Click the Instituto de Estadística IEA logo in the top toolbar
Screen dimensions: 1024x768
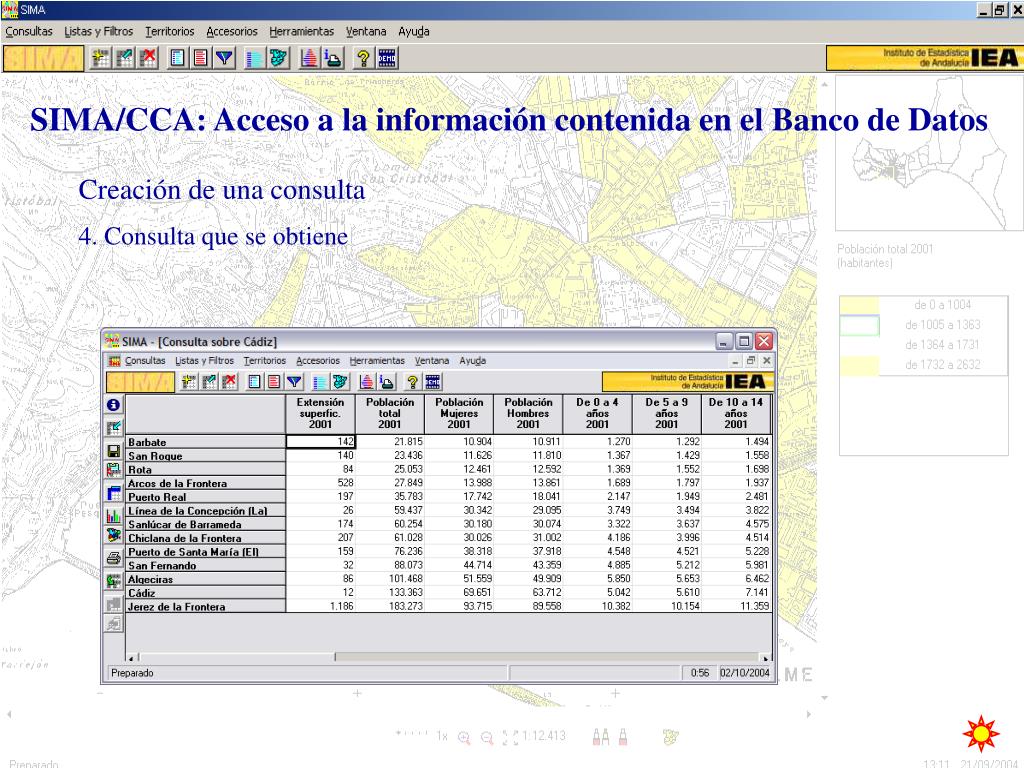[x=923, y=58]
